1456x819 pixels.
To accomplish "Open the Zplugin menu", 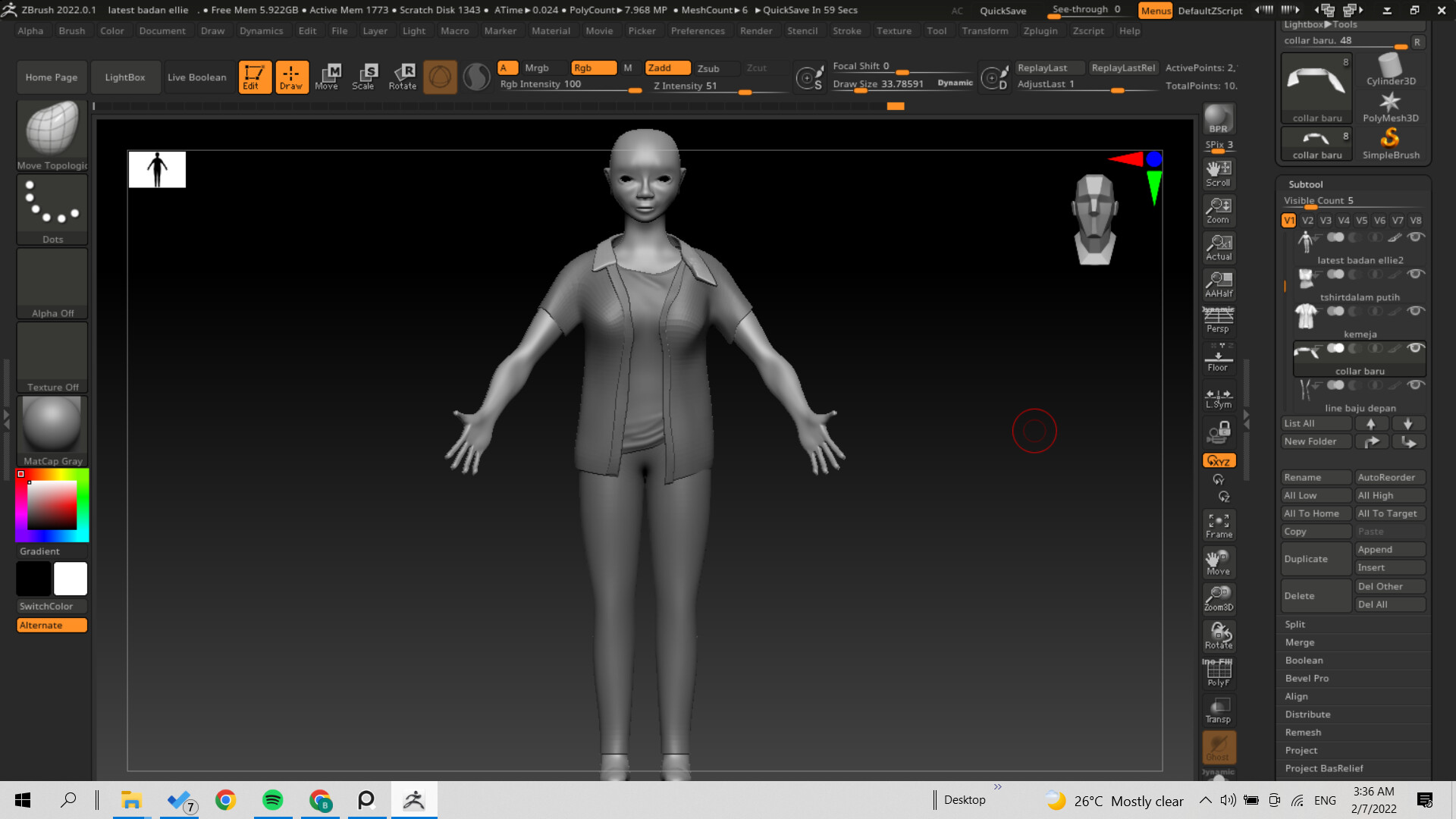I will (1040, 30).
